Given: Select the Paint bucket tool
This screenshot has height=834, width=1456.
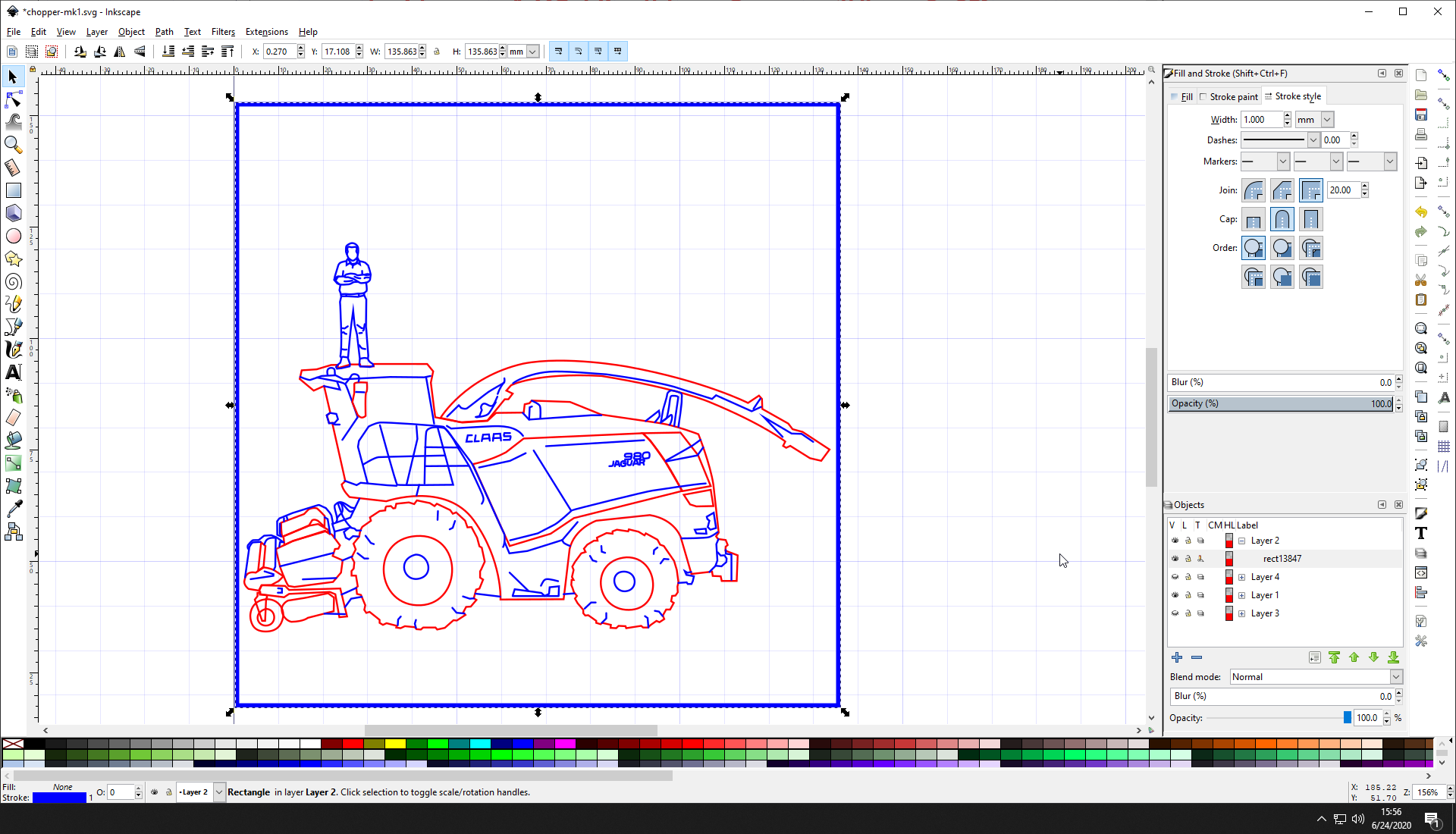Looking at the screenshot, I should [x=13, y=441].
